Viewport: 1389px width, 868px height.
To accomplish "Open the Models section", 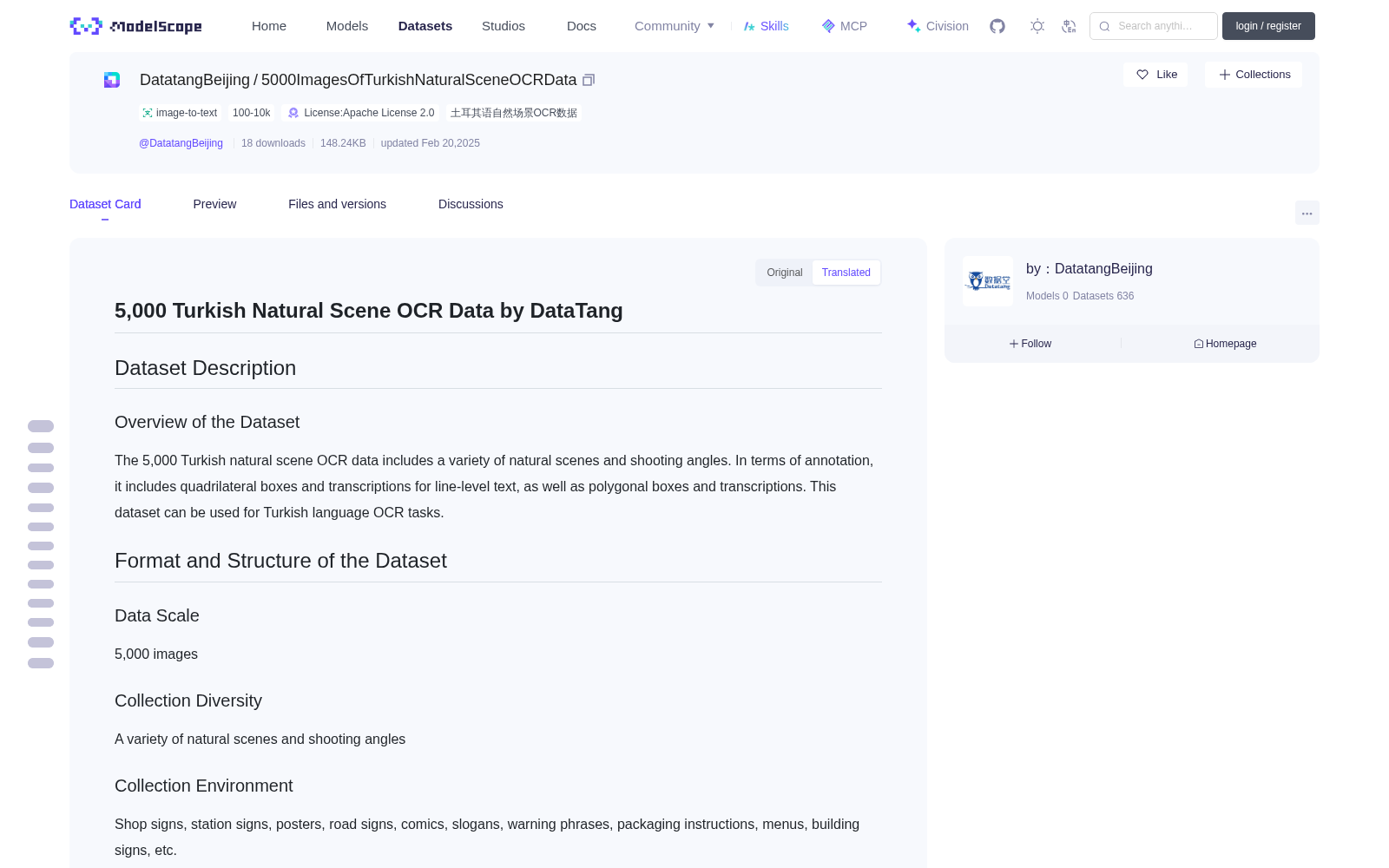I will (x=347, y=26).
